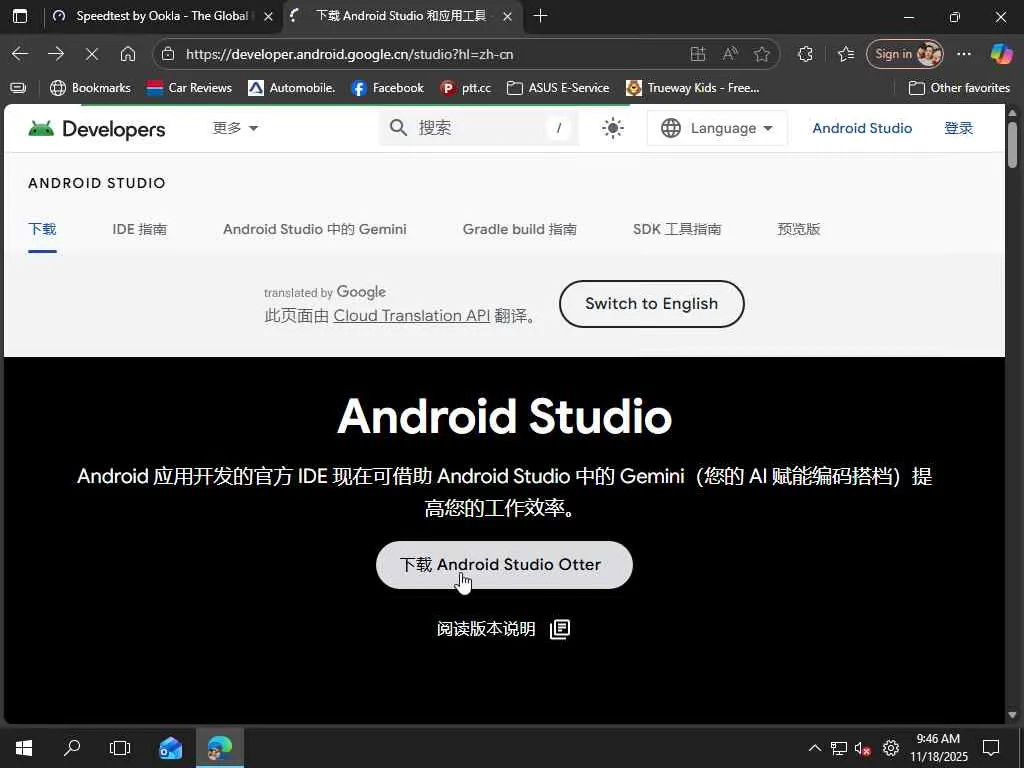
Task: Add this page to favorites
Action: click(761, 54)
